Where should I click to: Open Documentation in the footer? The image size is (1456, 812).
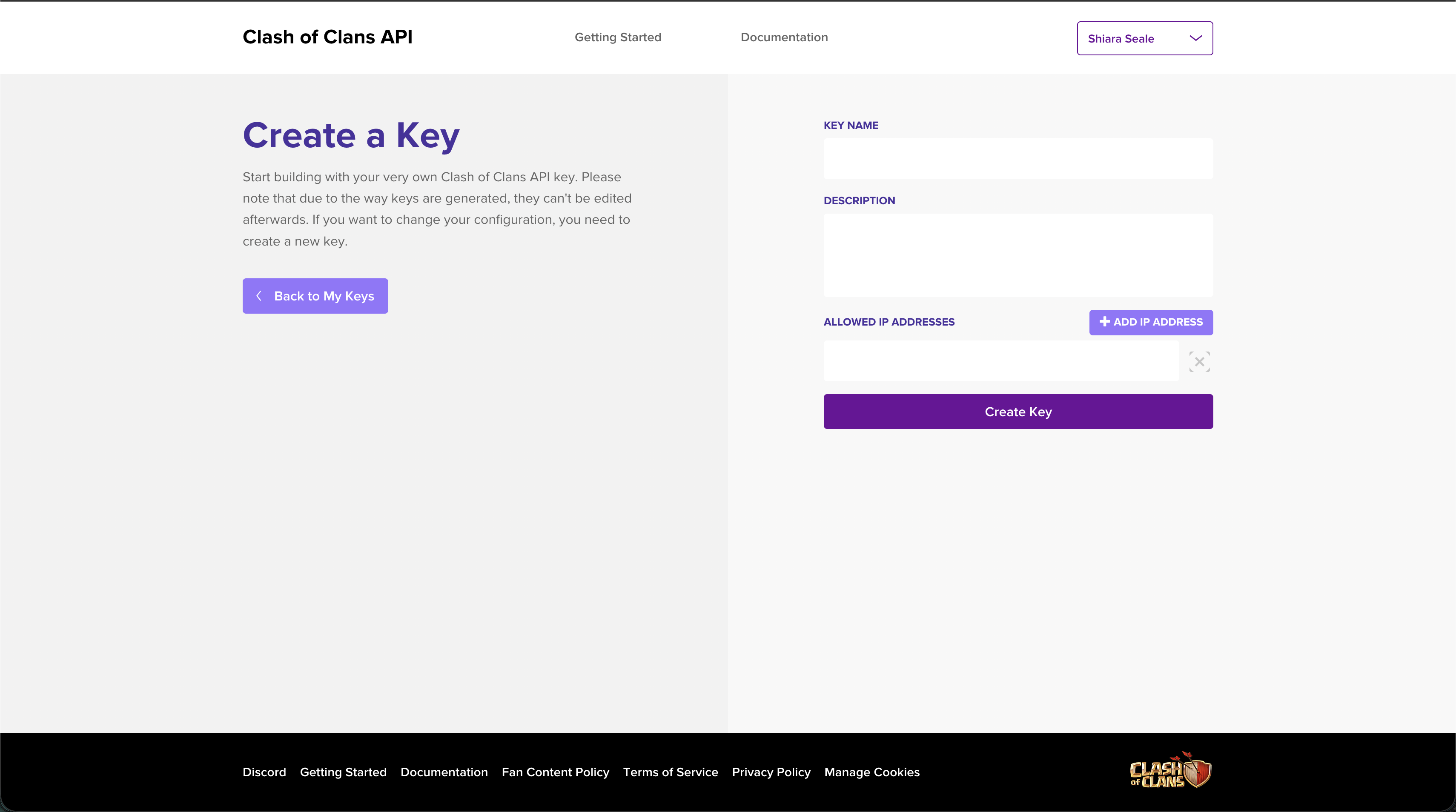pyautogui.click(x=444, y=772)
